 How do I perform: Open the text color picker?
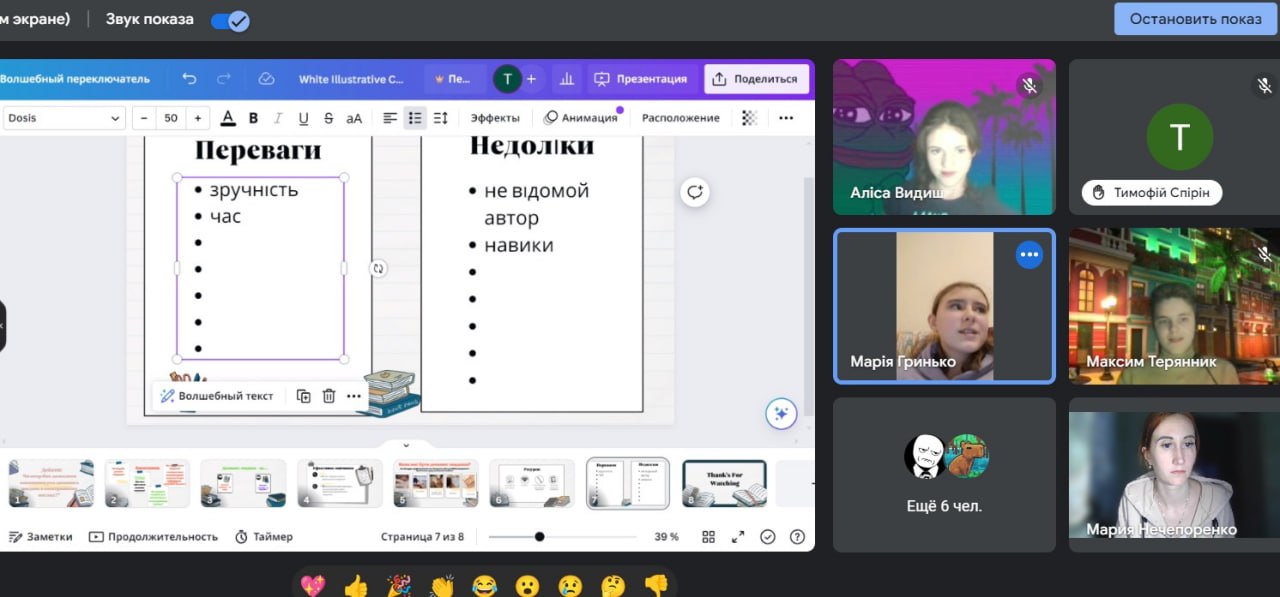(228, 118)
